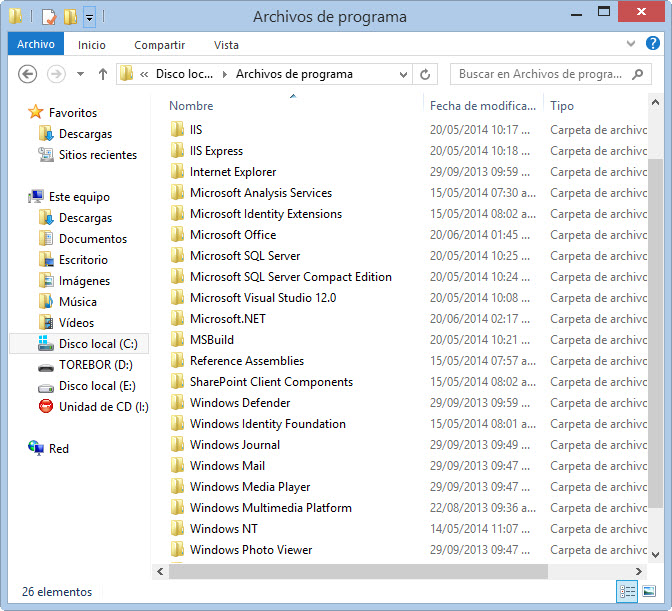Screen dimensions: 672x611
Task: Select Microsoft SQL Server Compact Edition folder icon
Action: (177, 276)
